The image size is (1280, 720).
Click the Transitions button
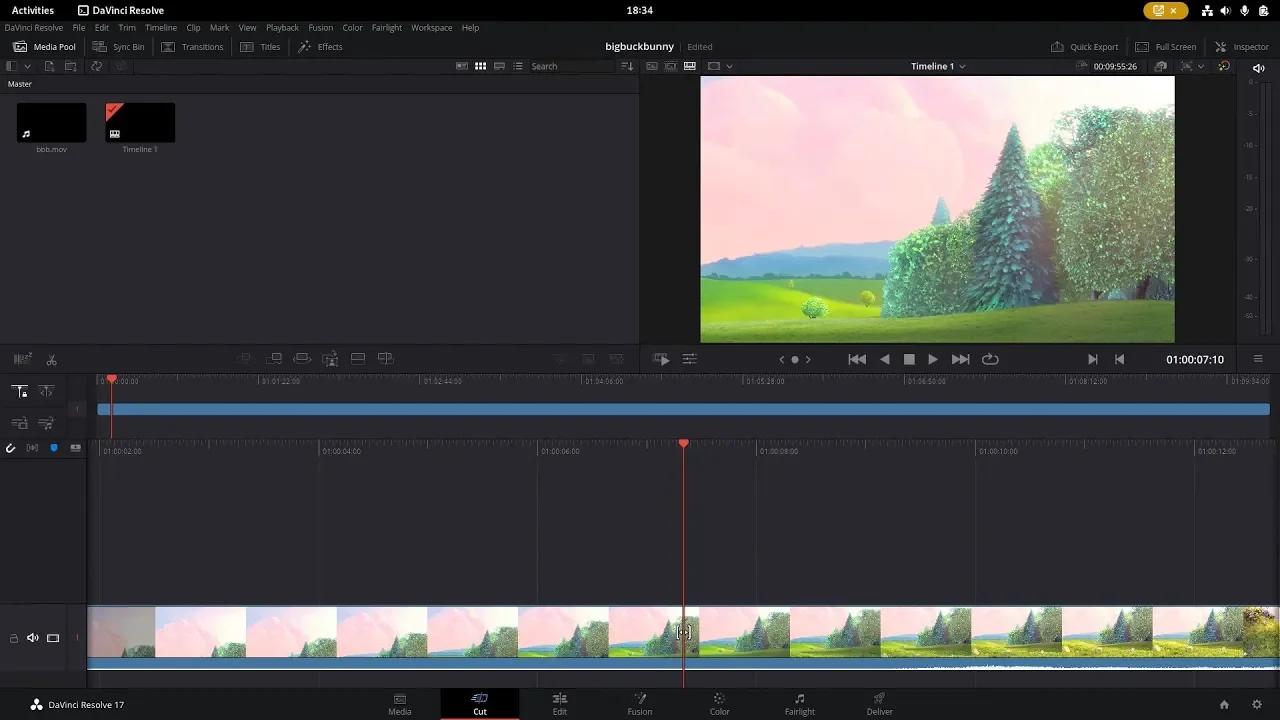(x=192, y=47)
